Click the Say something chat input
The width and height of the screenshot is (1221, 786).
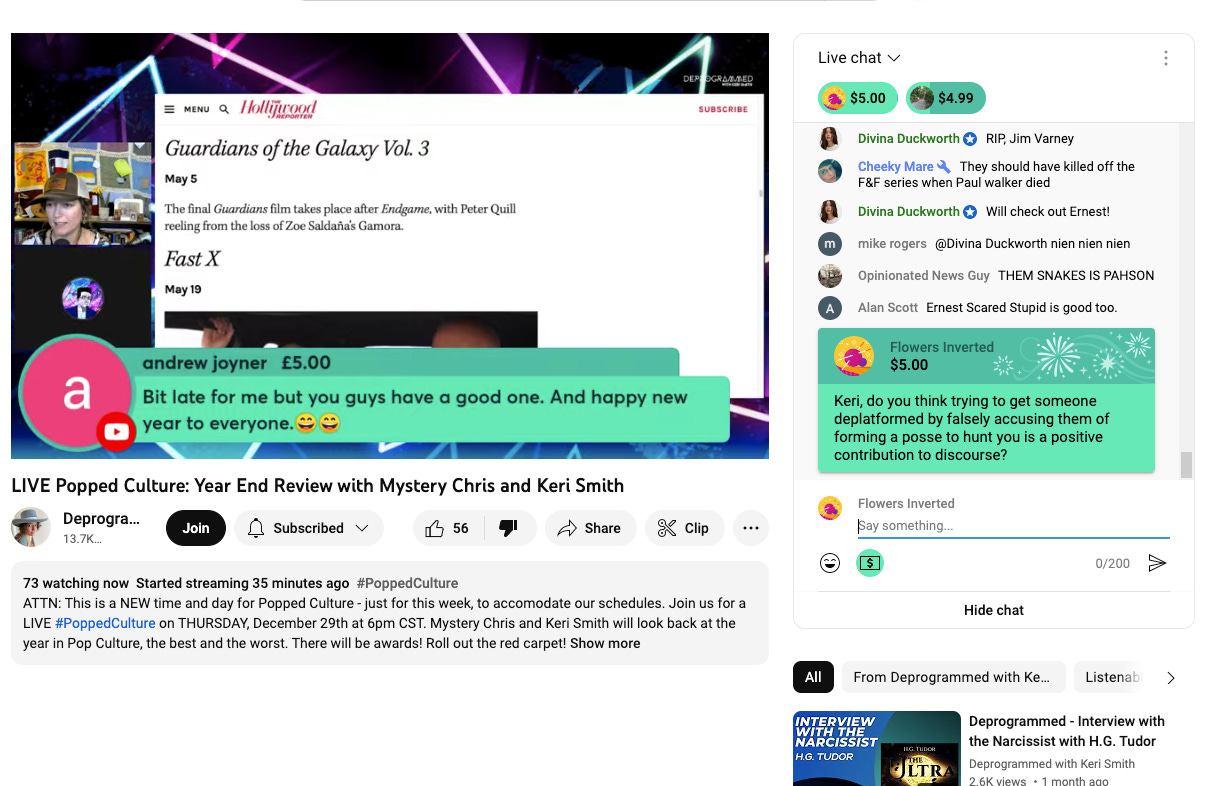pyautogui.click(x=1013, y=526)
